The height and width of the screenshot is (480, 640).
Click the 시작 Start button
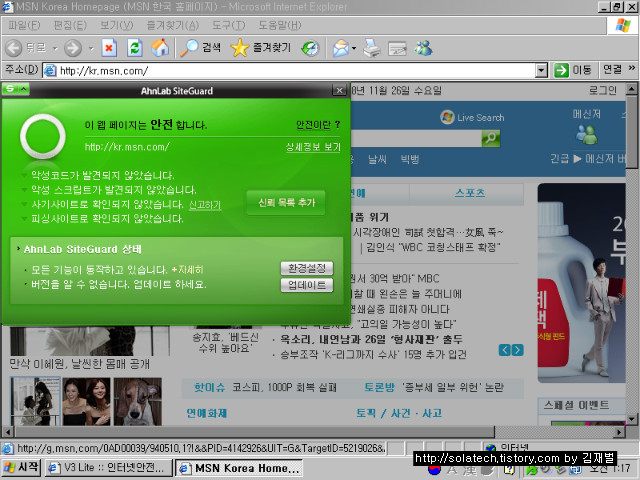pos(21,467)
